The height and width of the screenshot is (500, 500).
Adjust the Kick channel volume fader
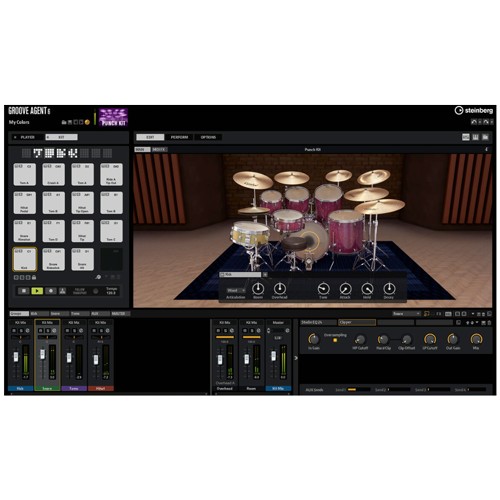click(x=16, y=357)
